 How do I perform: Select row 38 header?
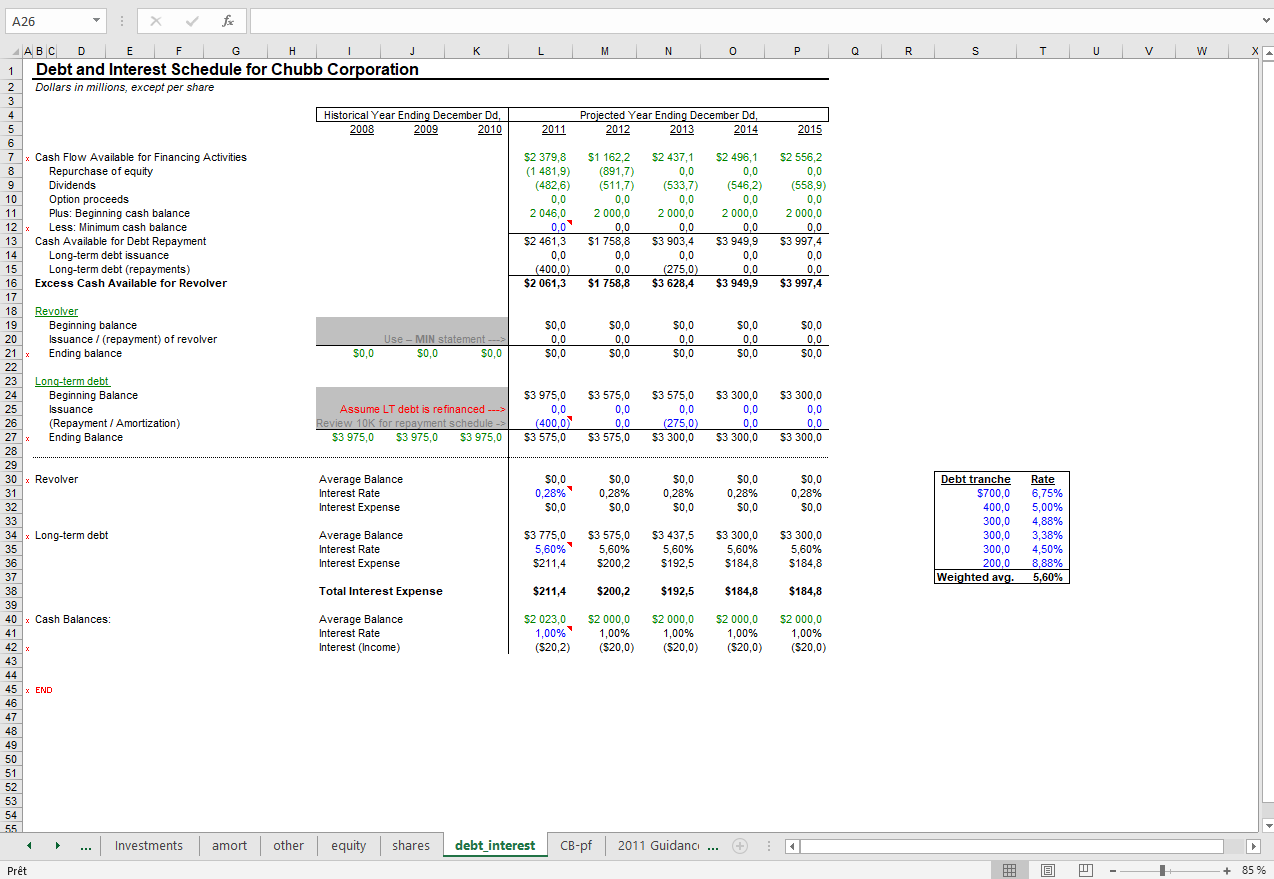pyautogui.click(x=10, y=591)
